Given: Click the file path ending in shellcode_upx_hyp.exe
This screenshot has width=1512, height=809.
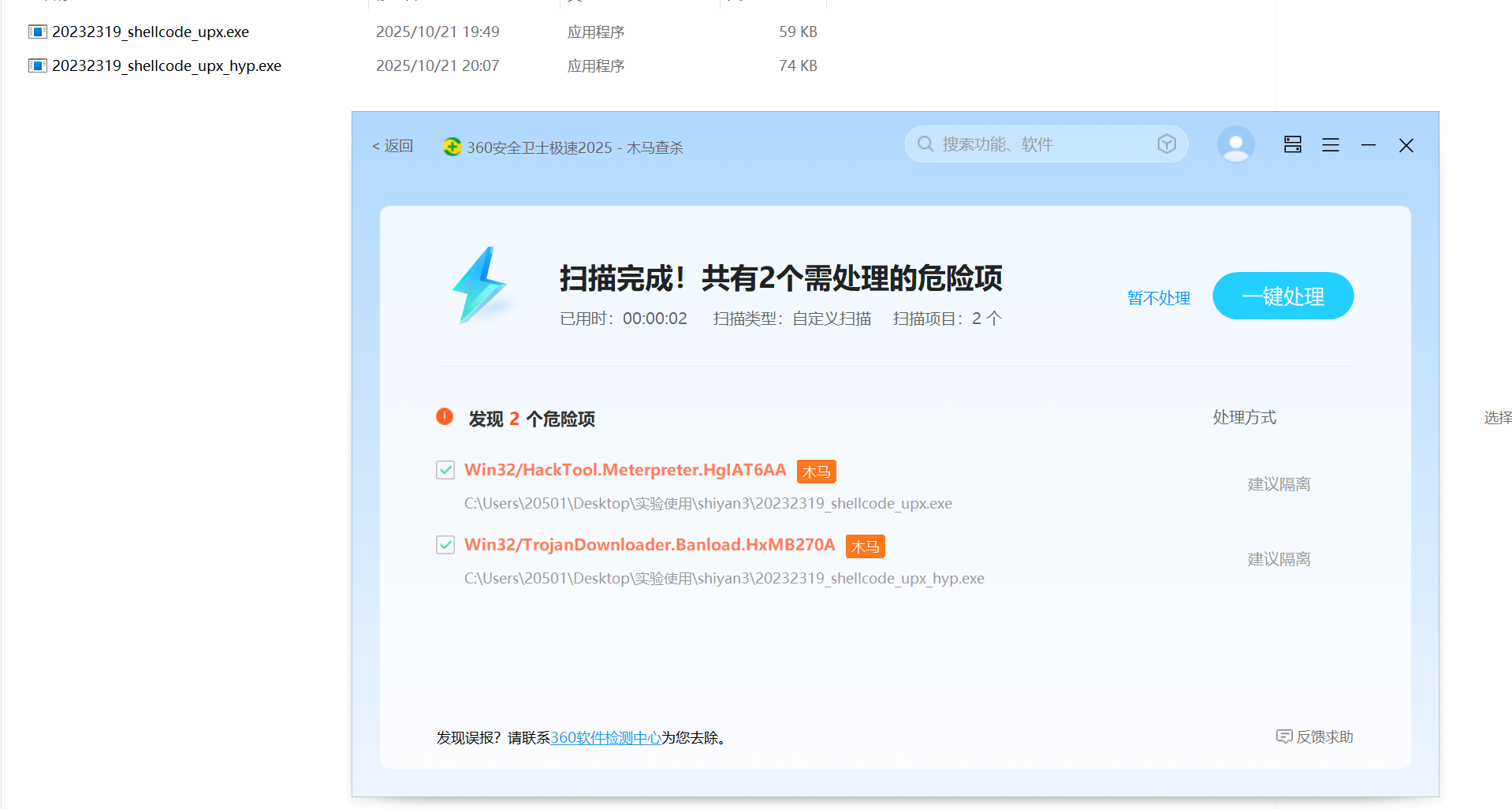Looking at the screenshot, I should pyautogui.click(x=724, y=578).
